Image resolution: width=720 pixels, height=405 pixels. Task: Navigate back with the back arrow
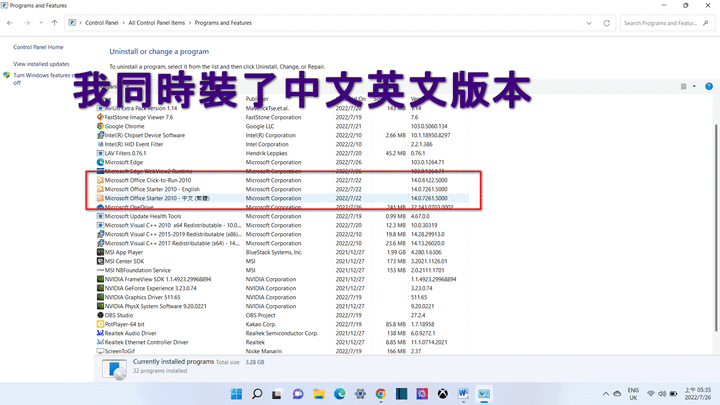(x=10, y=22)
